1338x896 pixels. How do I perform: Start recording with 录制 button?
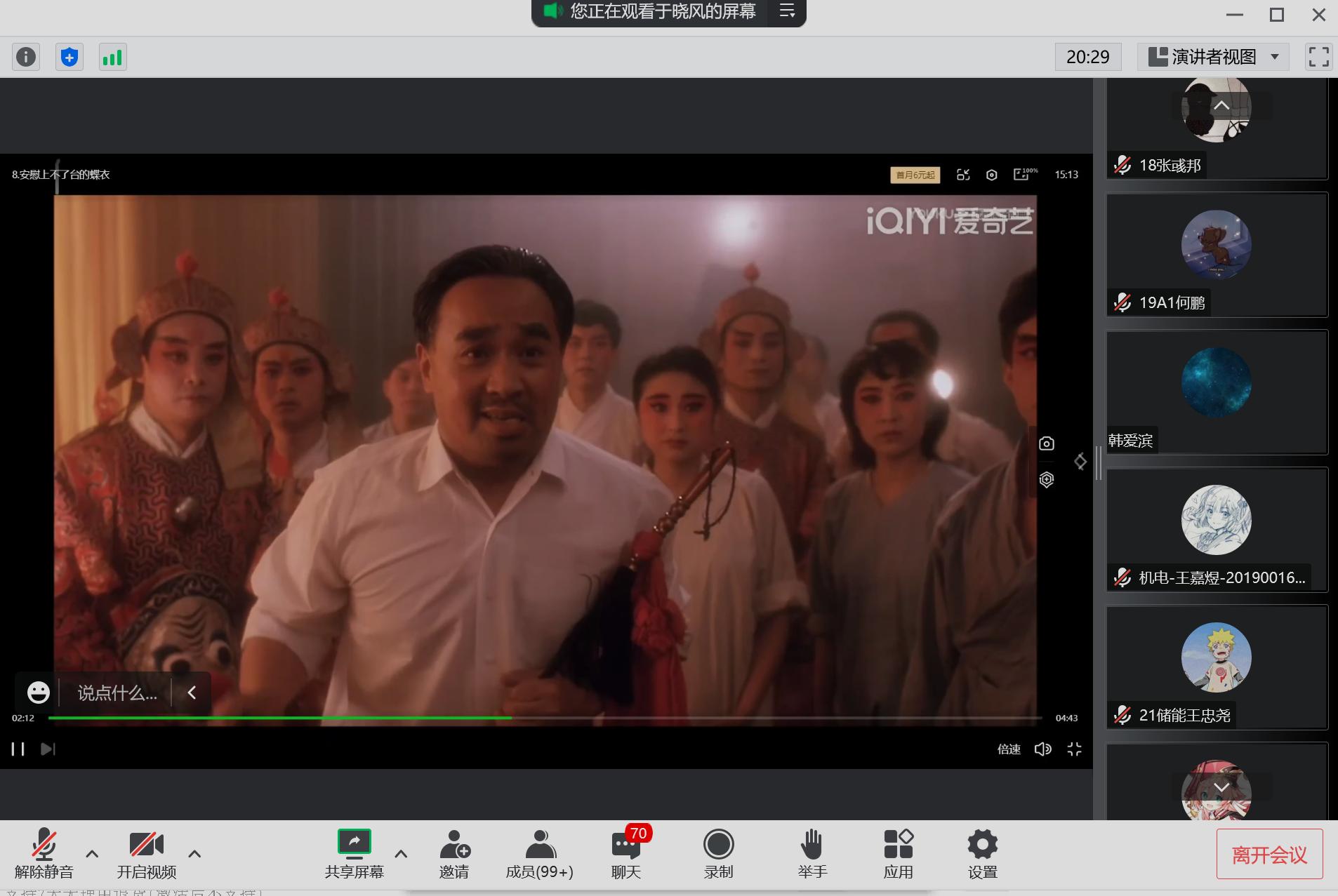coord(718,853)
